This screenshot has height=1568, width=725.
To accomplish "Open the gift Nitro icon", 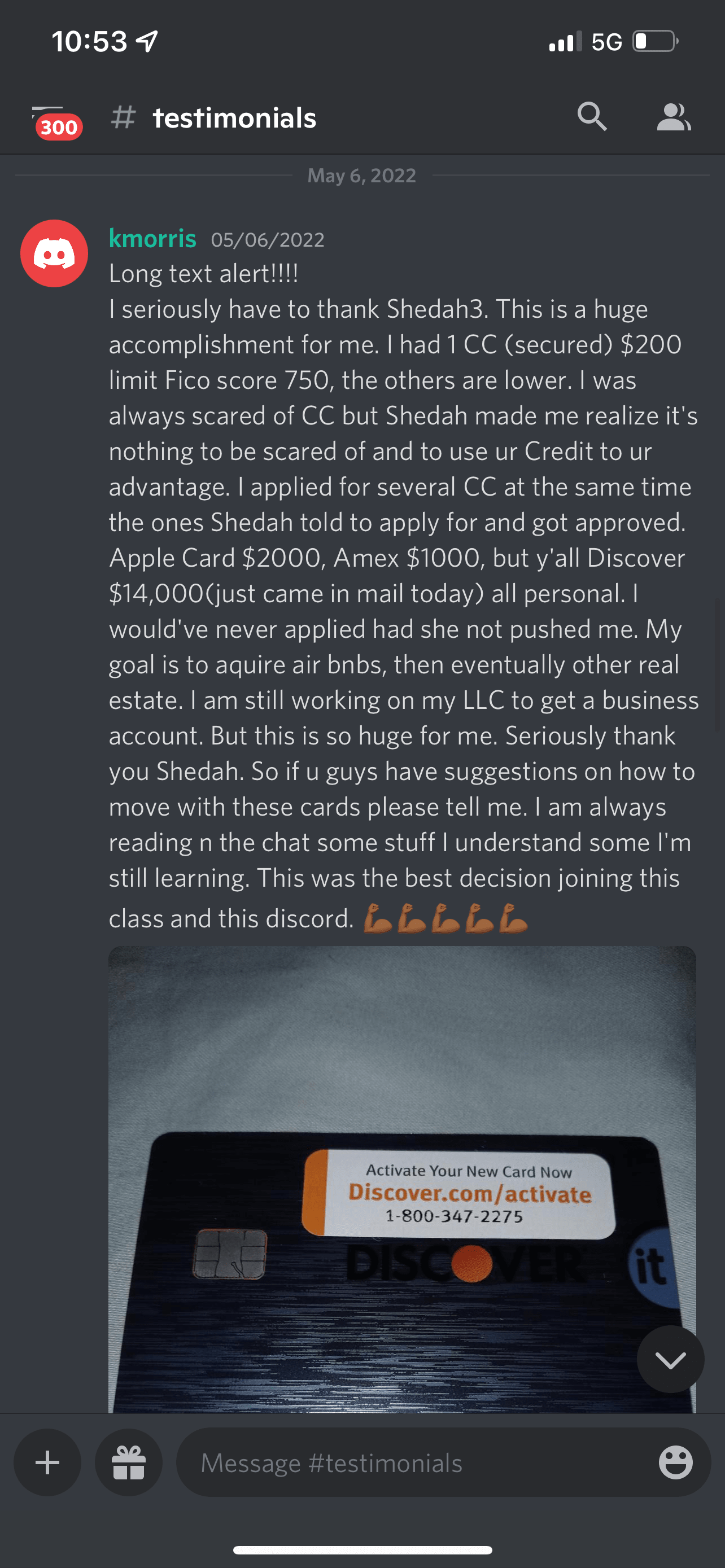I will 128,1462.
